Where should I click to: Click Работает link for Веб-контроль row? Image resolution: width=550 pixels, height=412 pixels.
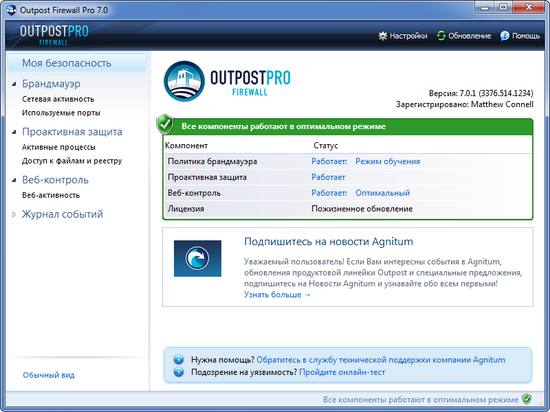[329, 193]
